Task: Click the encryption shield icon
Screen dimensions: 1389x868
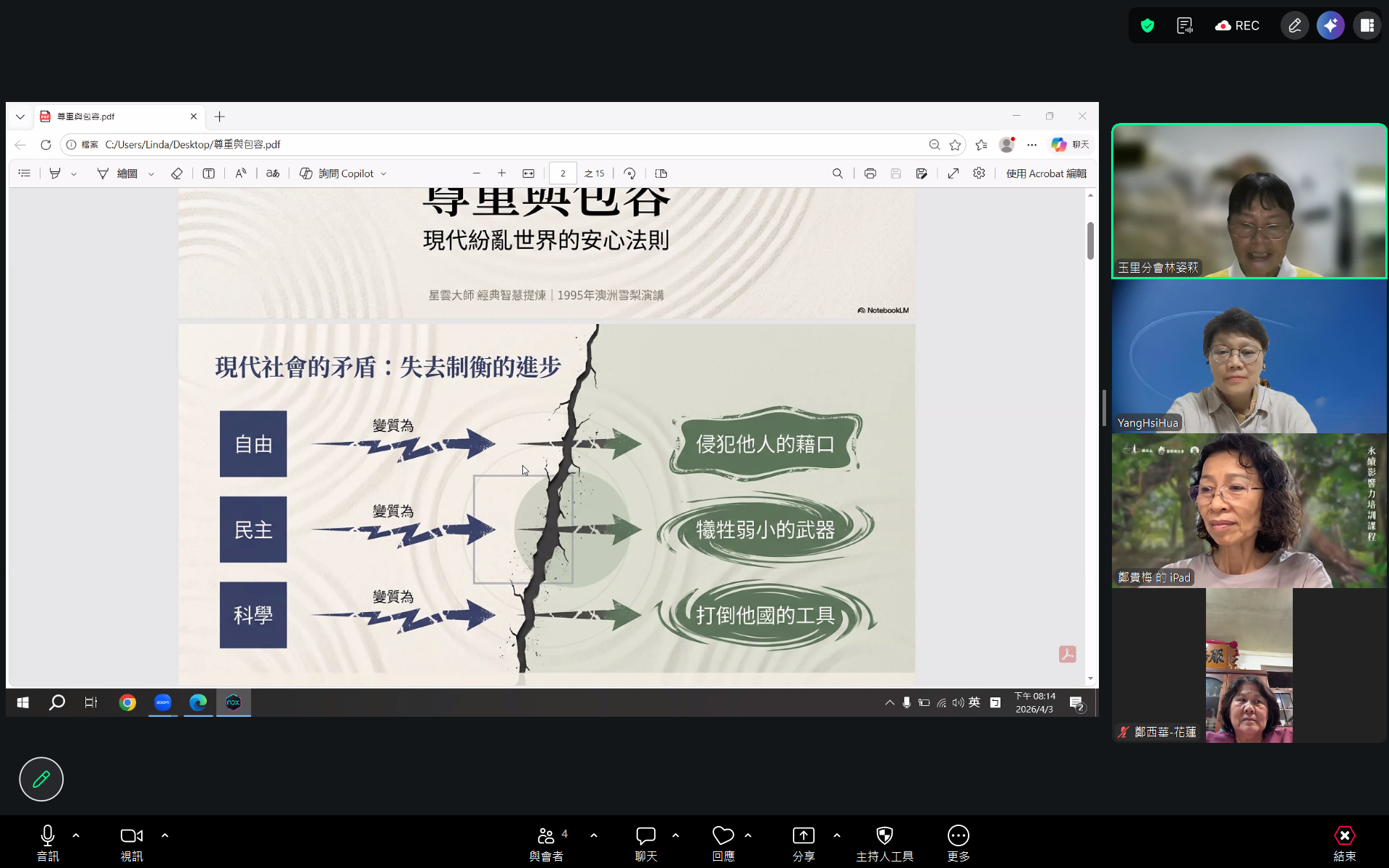Action: click(x=1147, y=26)
